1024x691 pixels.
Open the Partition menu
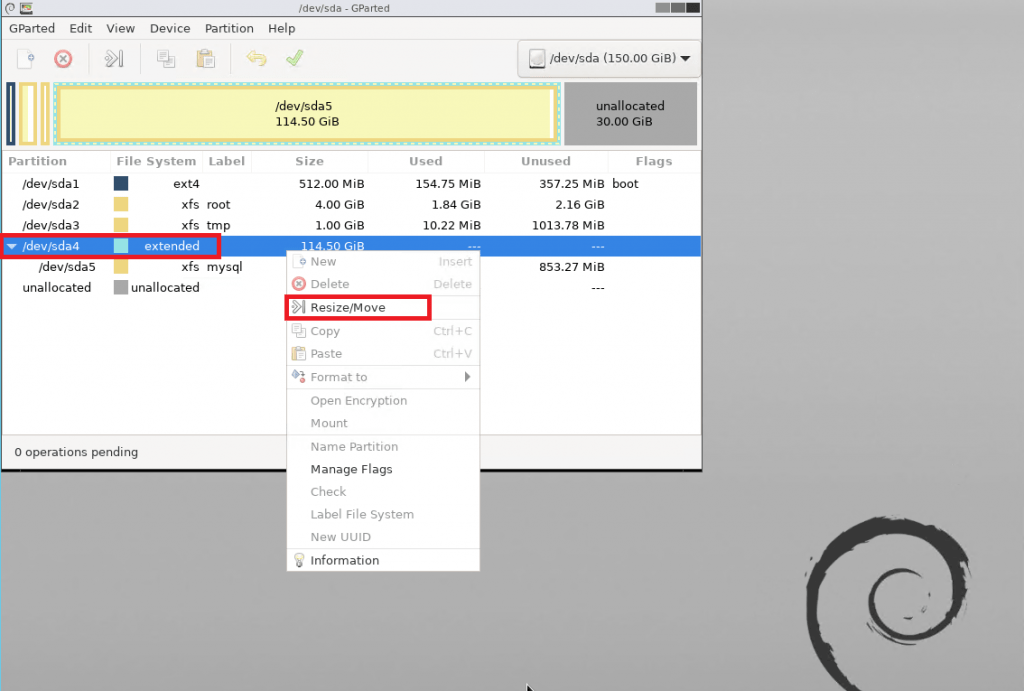click(x=229, y=29)
